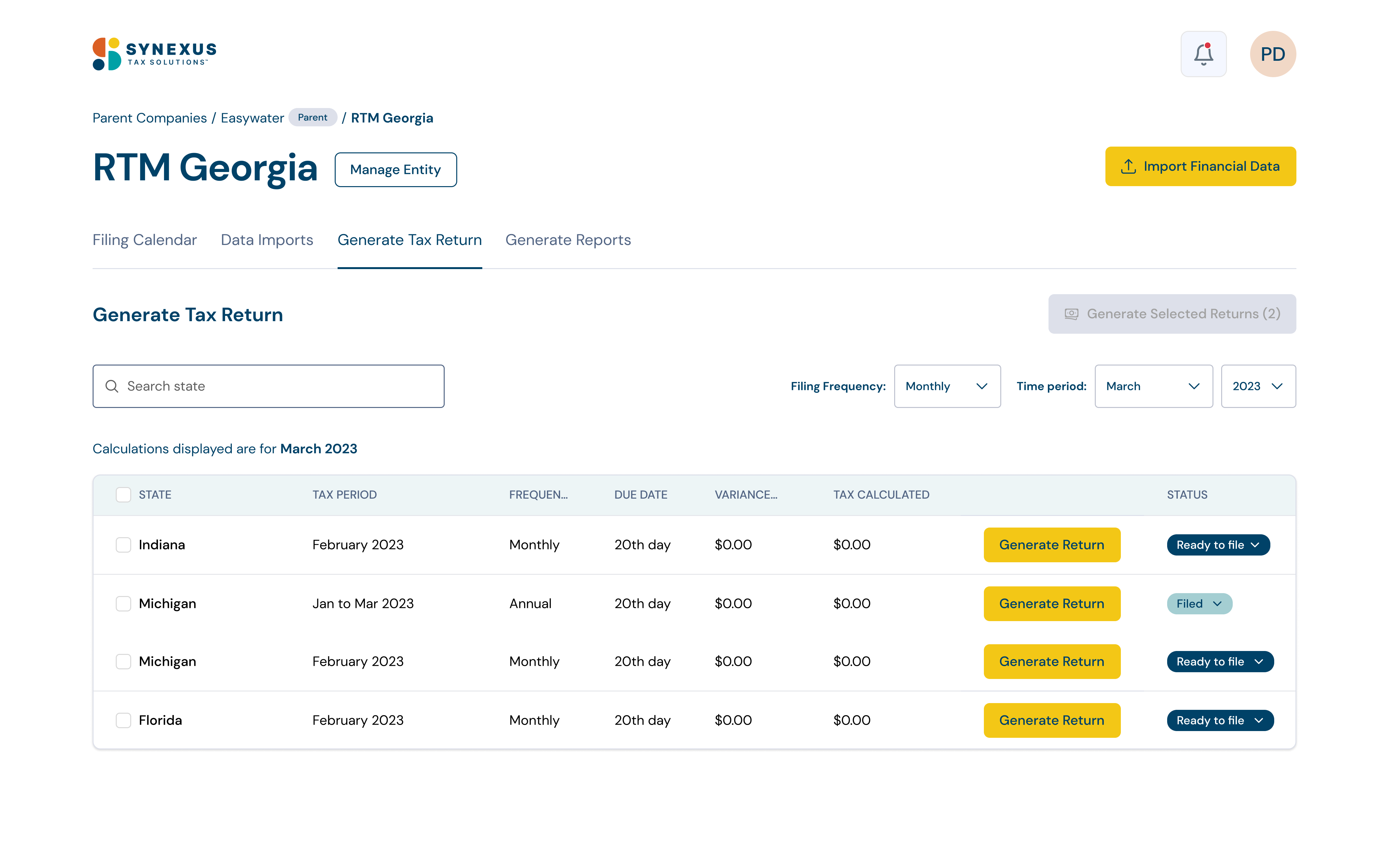Open the Filing Frequency Monthly dropdown

(947, 386)
